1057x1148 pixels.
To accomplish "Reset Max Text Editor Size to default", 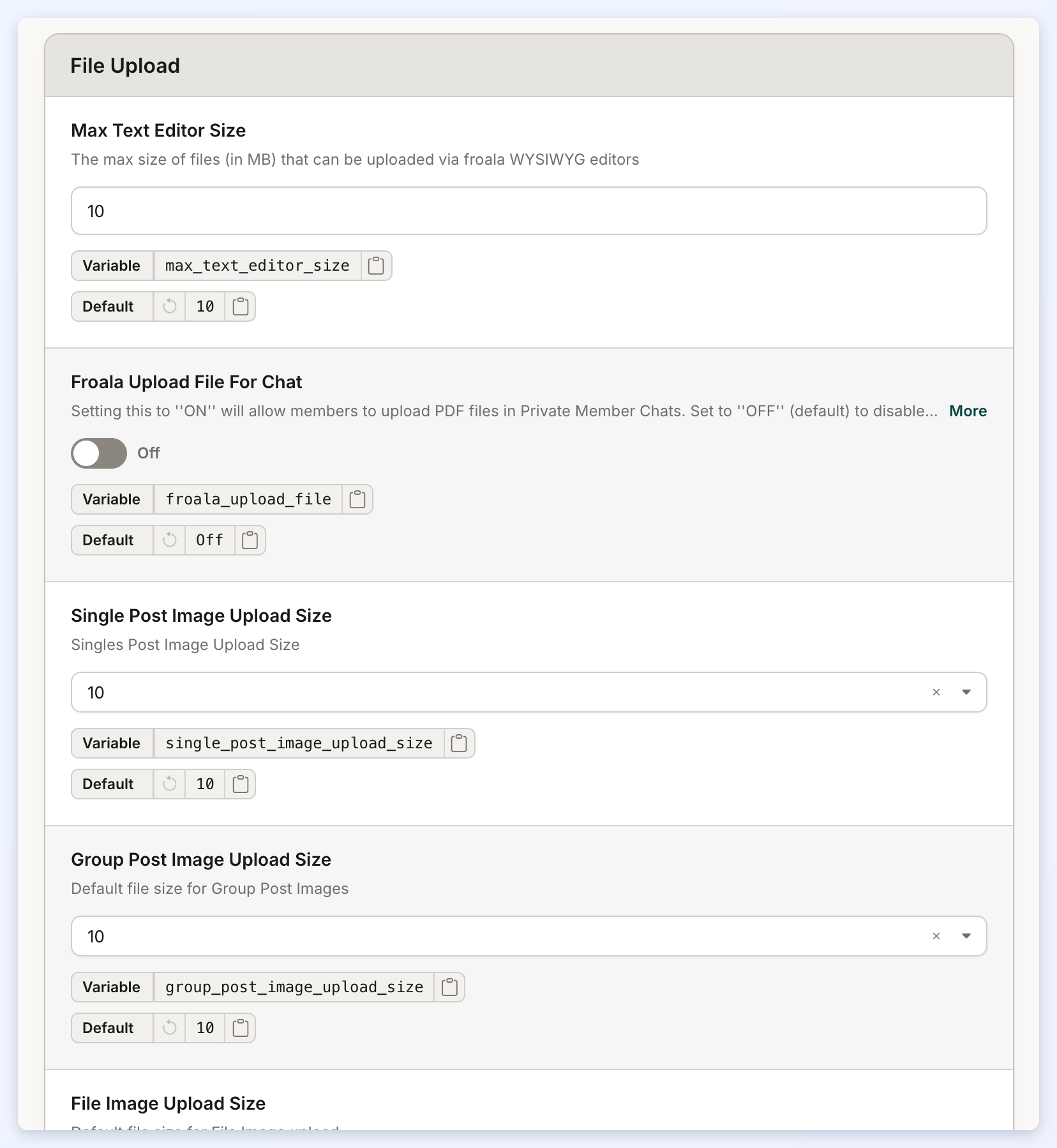I will [170, 306].
